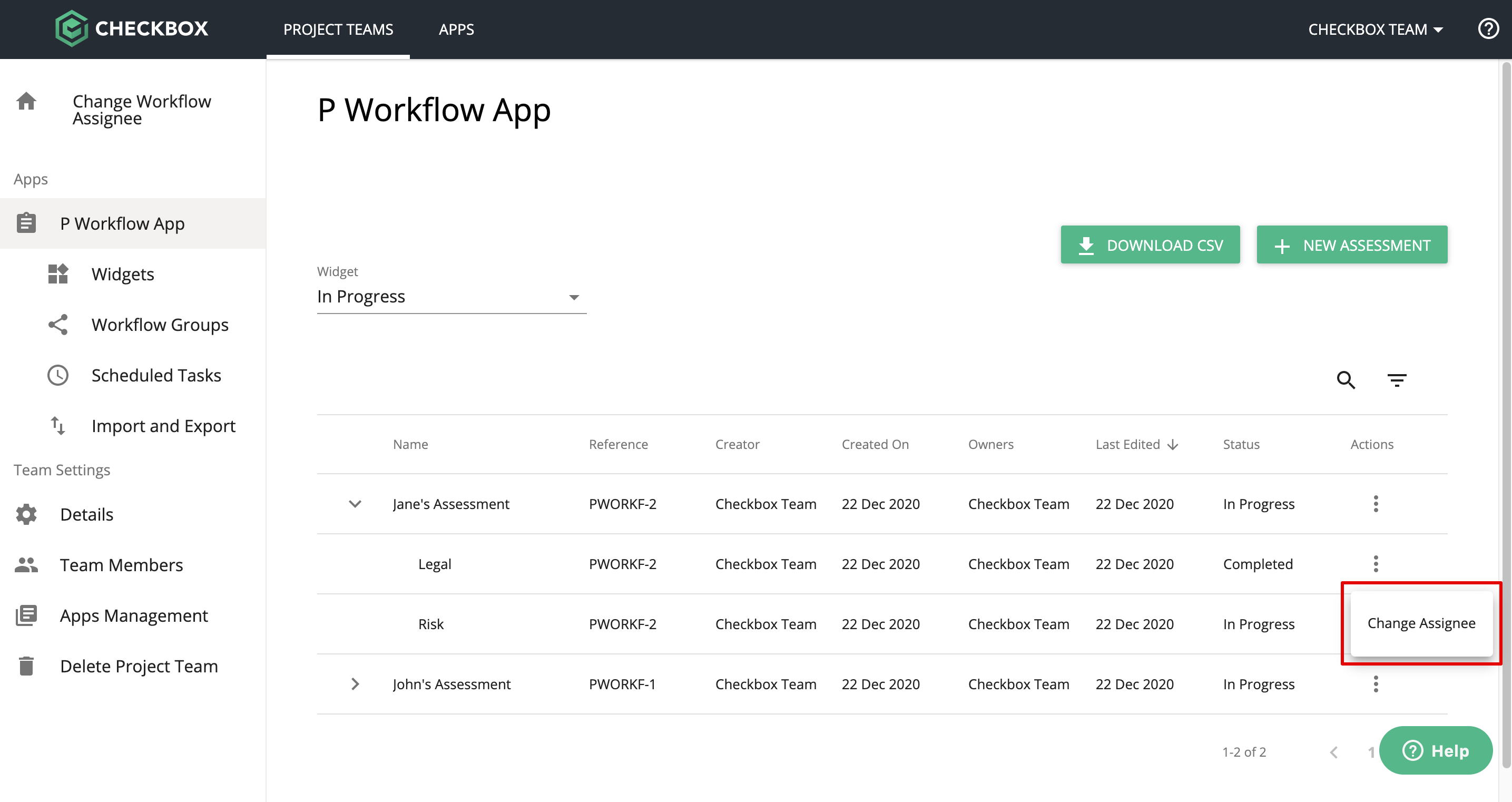Screen dimensions: 1512x802
Task: Open Team Members settings
Action: 122,565
